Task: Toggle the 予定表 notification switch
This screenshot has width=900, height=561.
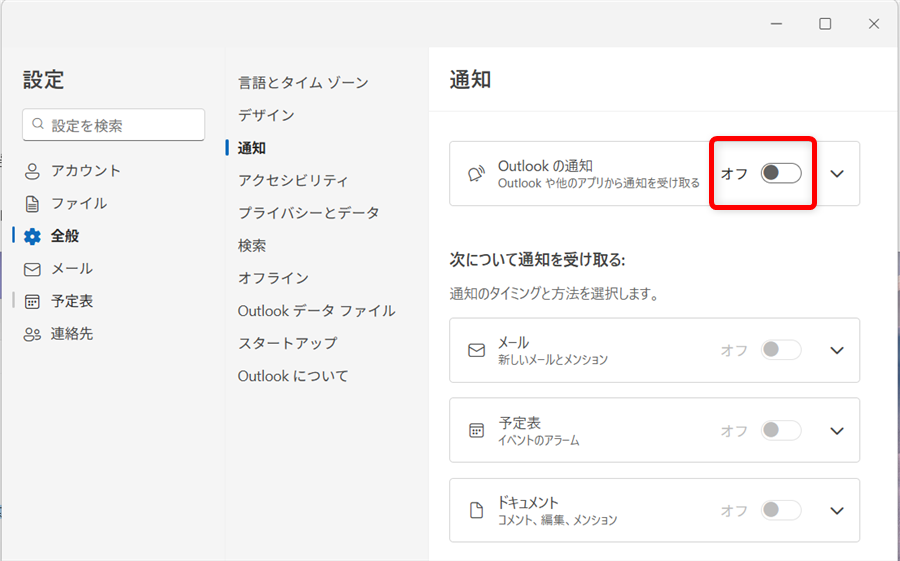Action: 781,430
